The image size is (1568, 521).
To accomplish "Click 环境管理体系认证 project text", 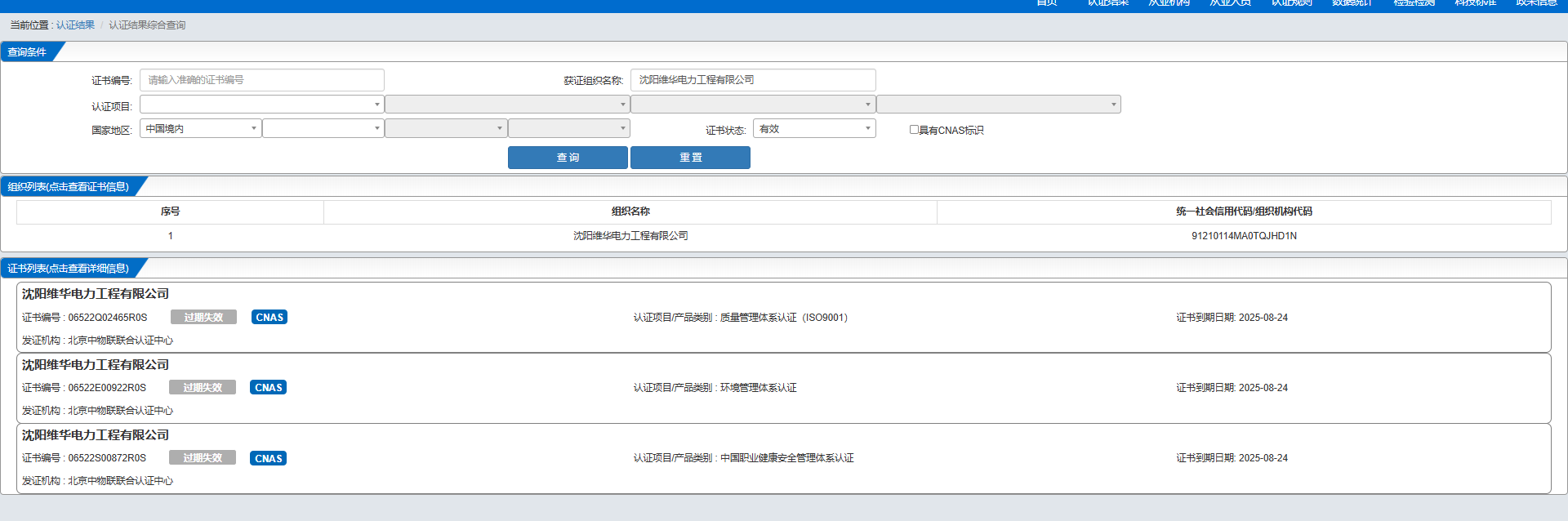I will [759, 388].
